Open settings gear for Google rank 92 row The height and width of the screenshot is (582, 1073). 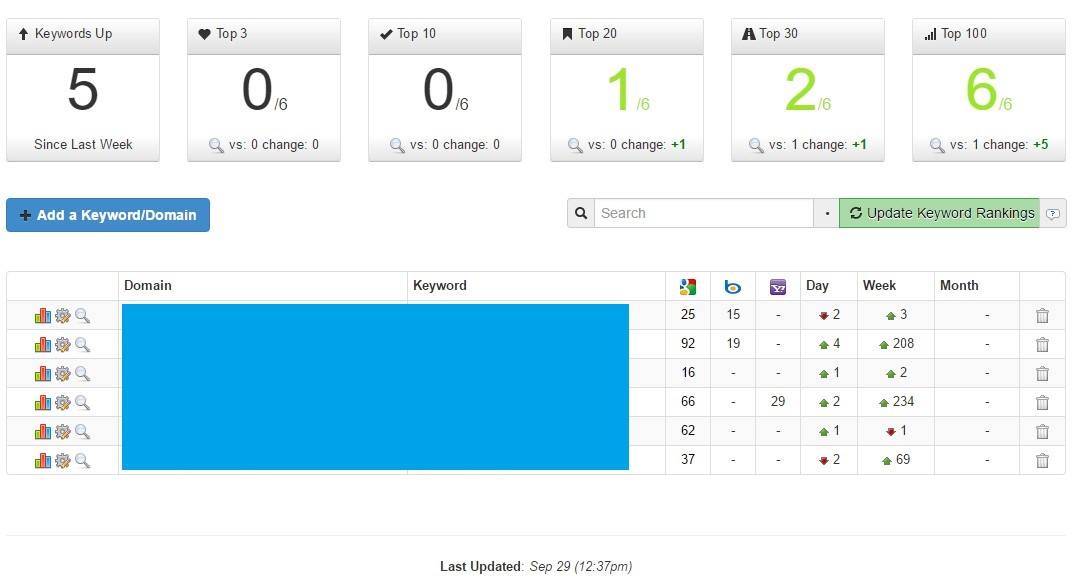[x=62, y=344]
